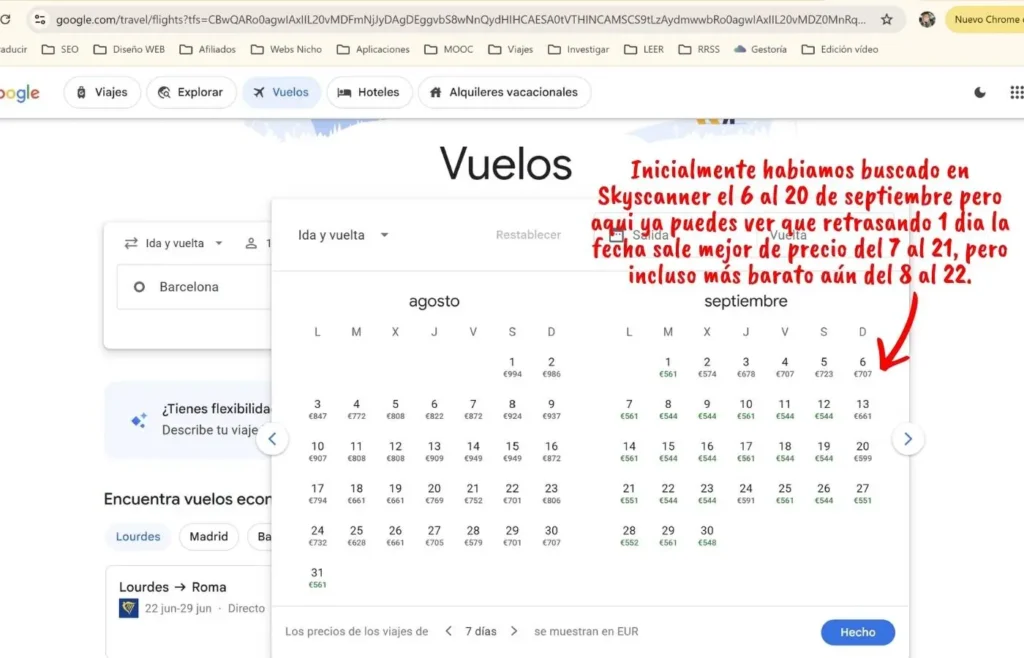Image resolution: width=1024 pixels, height=658 pixels.
Task: Select August 28 priced €579
Action: (x=473, y=535)
